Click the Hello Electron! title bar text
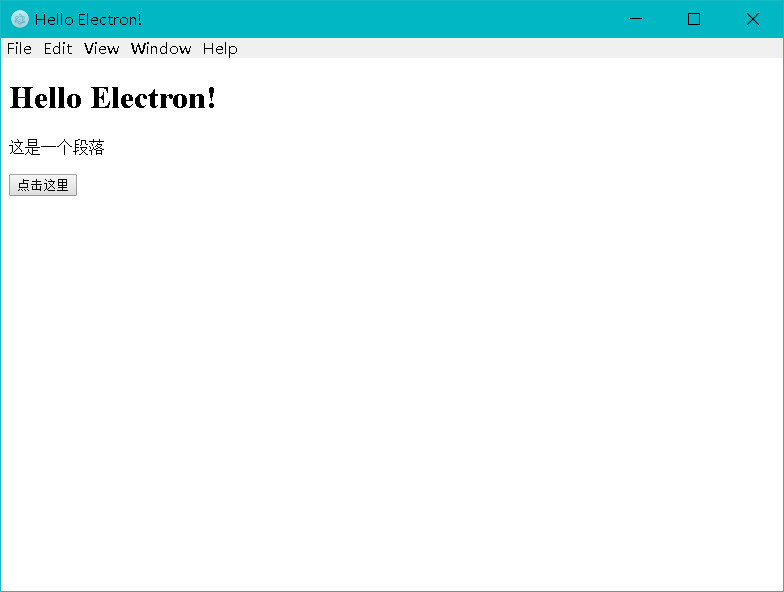 pyautogui.click(x=88, y=20)
